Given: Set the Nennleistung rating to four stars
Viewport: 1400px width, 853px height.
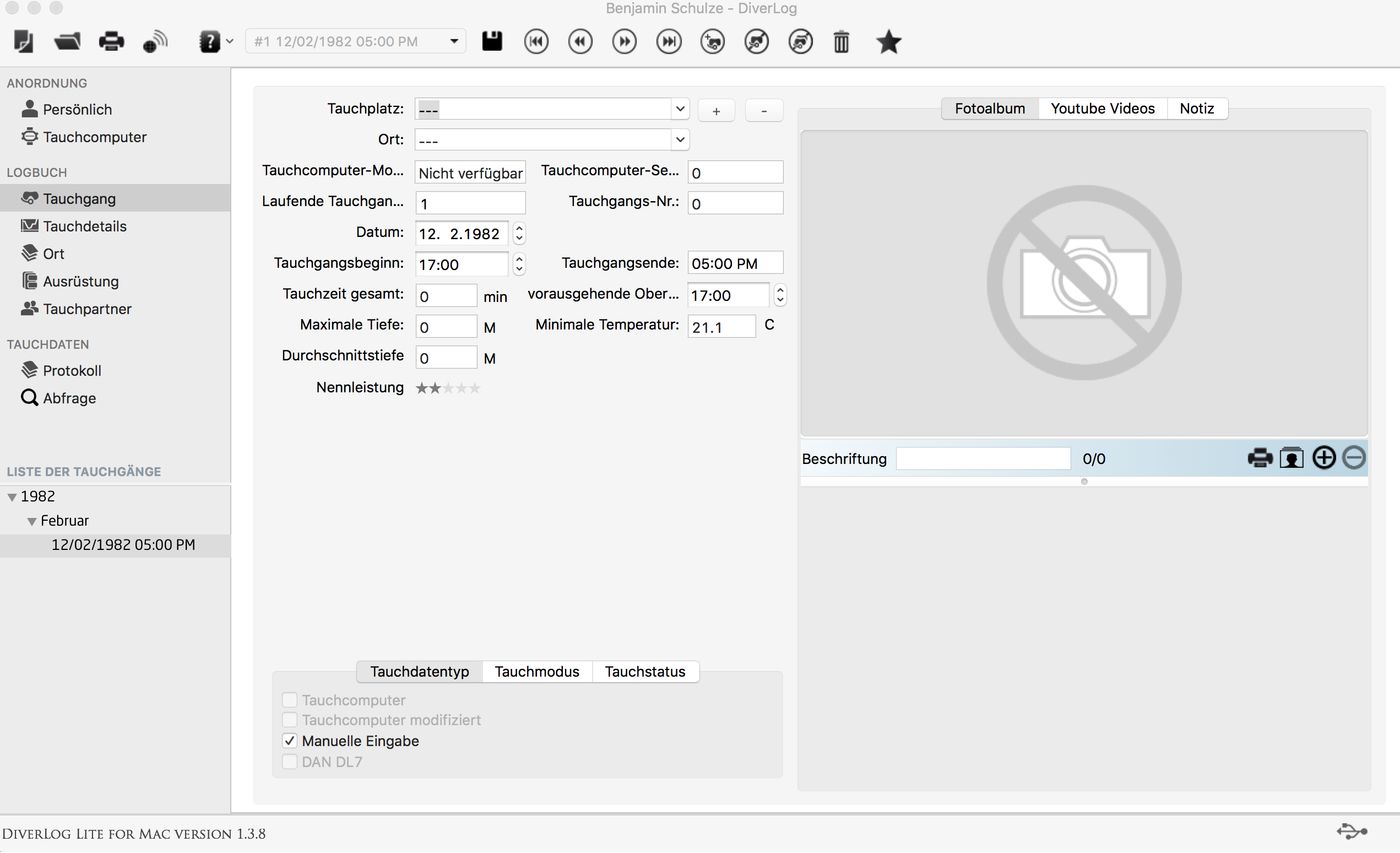Looking at the screenshot, I should coord(461,388).
